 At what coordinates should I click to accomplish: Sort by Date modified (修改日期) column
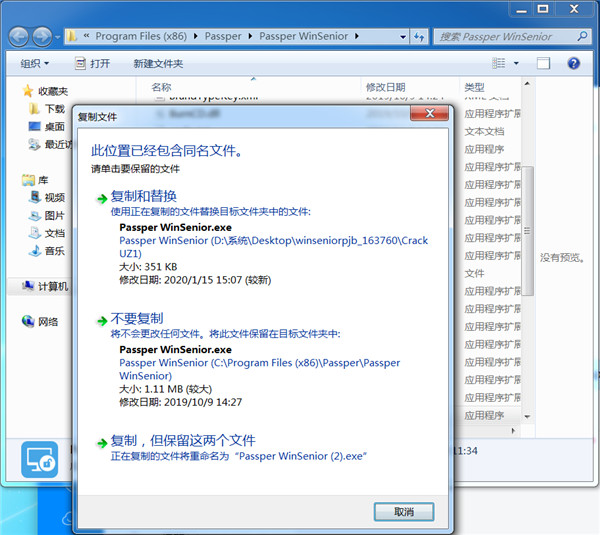(x=385, y=87)
